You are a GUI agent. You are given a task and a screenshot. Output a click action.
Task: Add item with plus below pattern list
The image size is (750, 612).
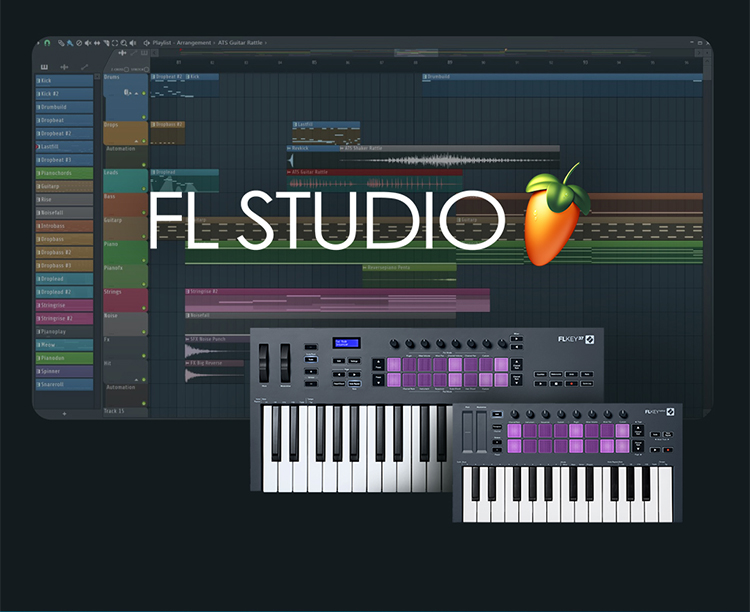click(64, 414)
